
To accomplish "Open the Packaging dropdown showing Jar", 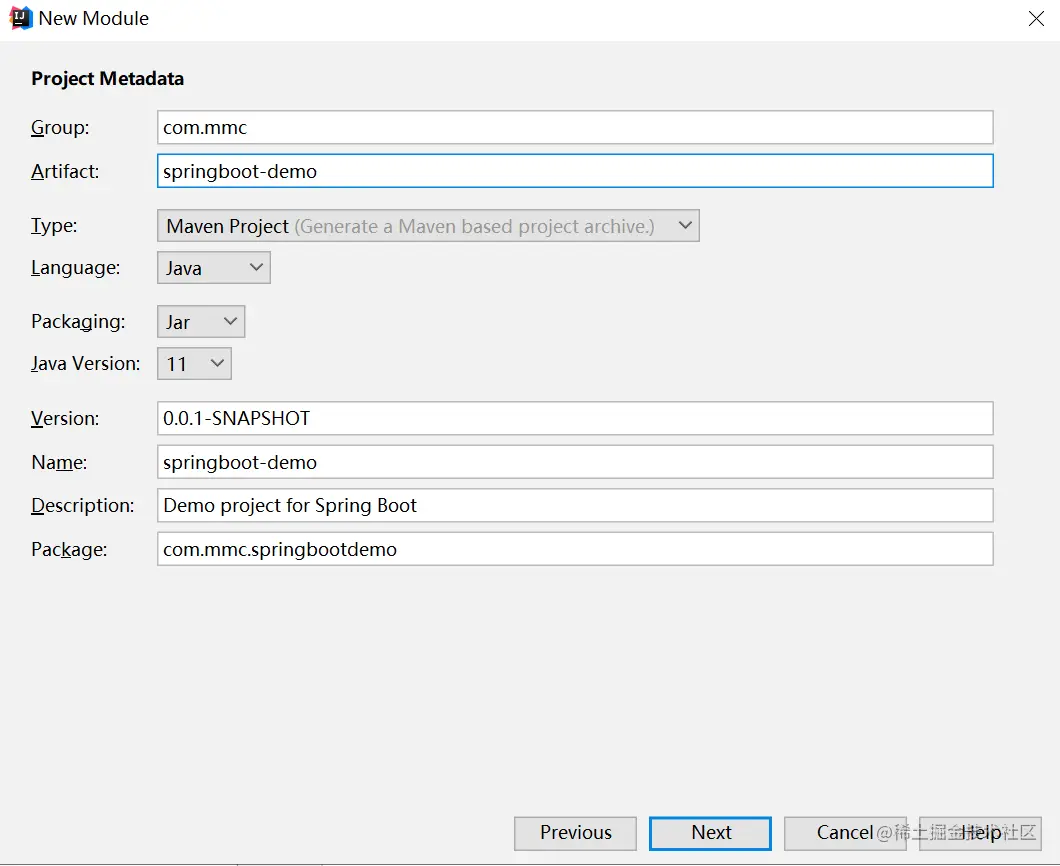I will pos(201,322).
